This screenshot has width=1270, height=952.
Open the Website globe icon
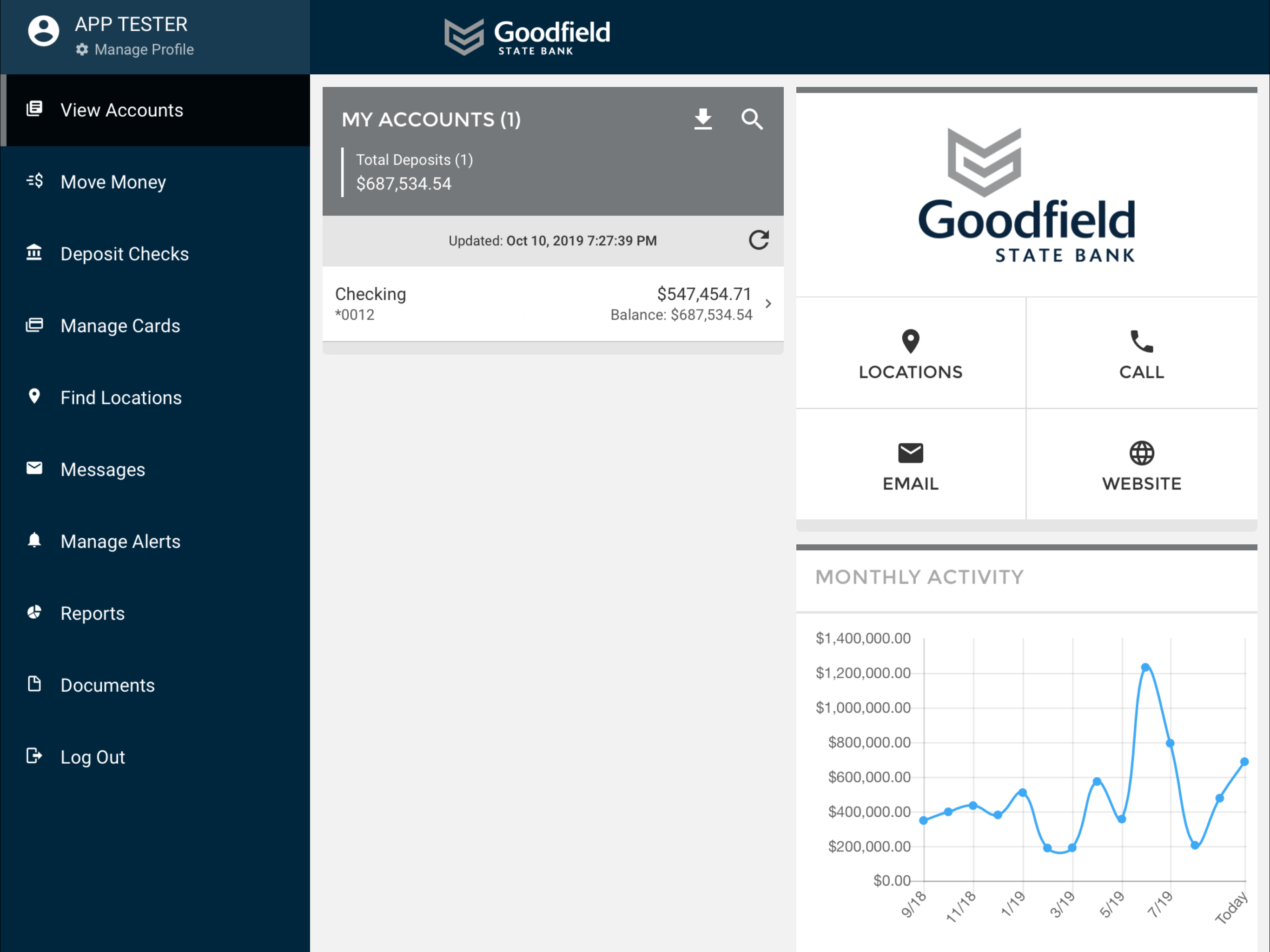1141,453
